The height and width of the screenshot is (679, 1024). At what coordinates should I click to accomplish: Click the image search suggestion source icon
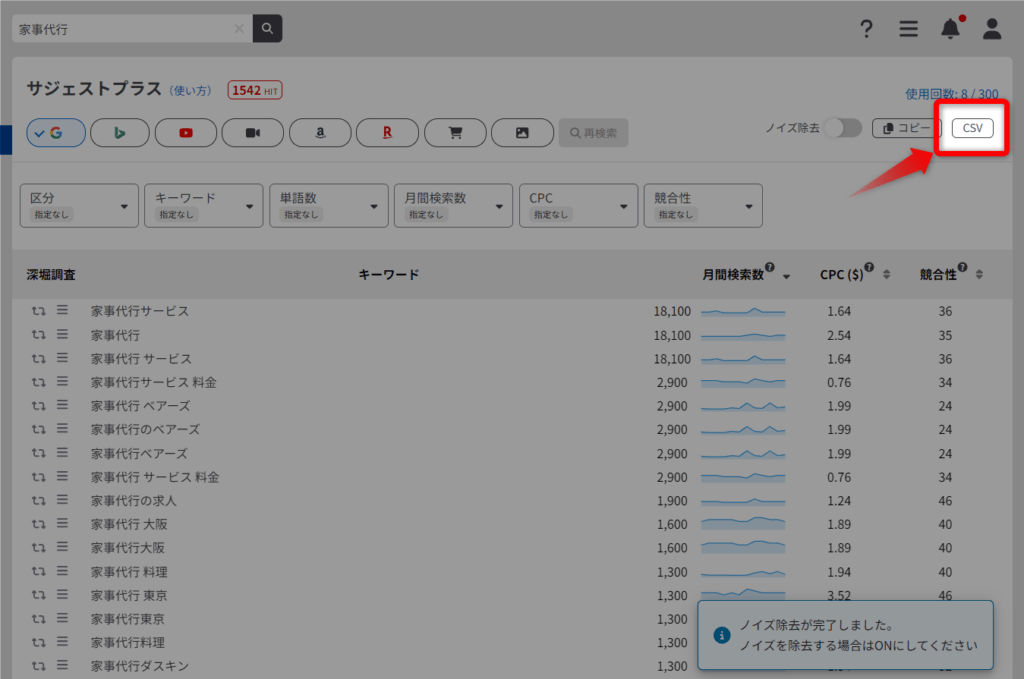point(522,132)
